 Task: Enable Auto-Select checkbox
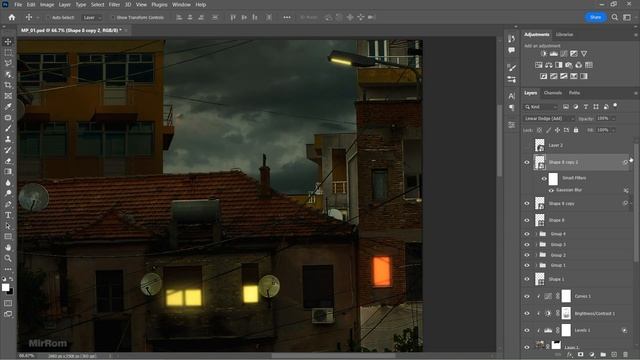click(x=49, y=18)
